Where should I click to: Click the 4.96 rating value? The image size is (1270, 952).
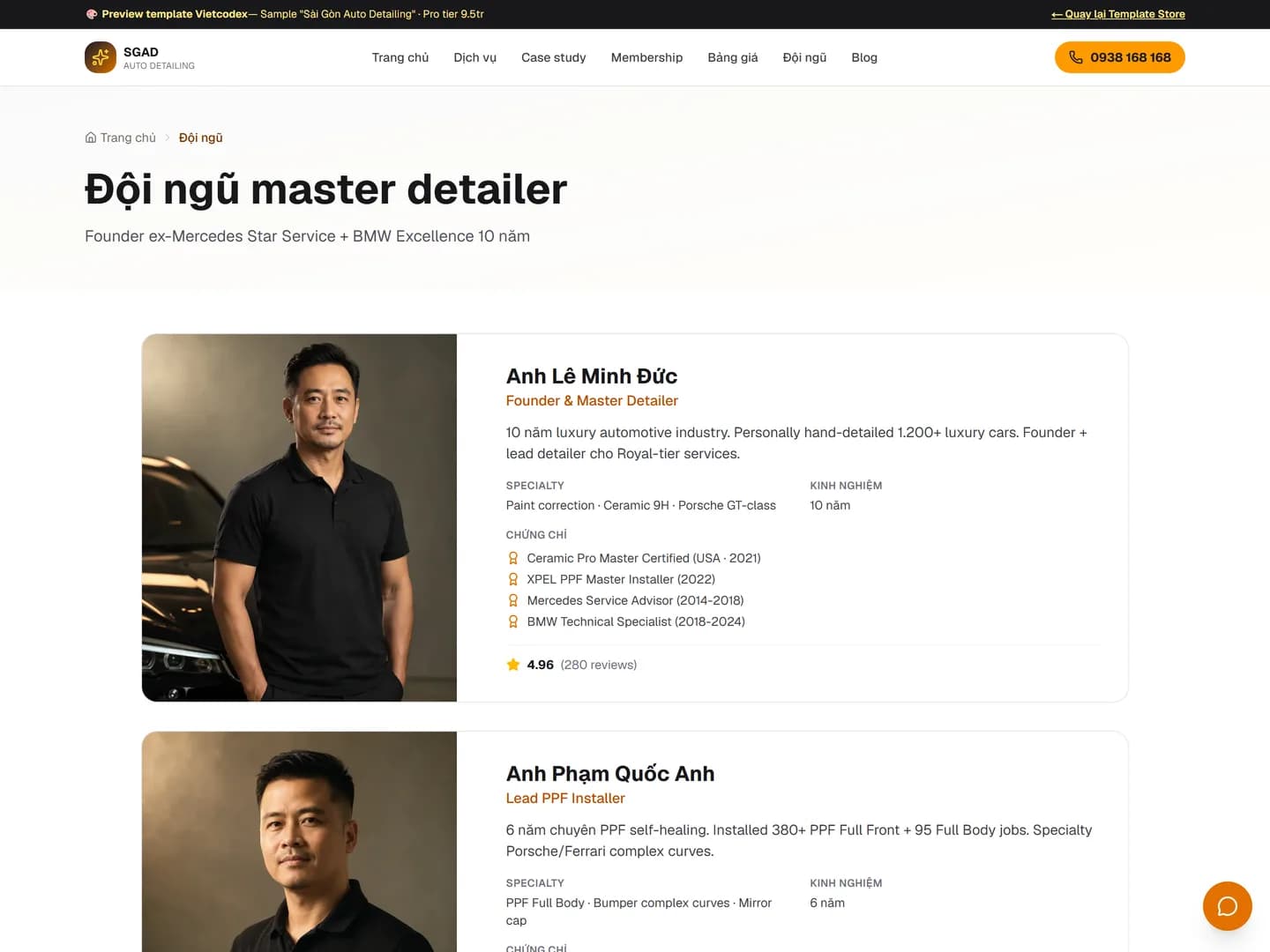coord(541,665)
